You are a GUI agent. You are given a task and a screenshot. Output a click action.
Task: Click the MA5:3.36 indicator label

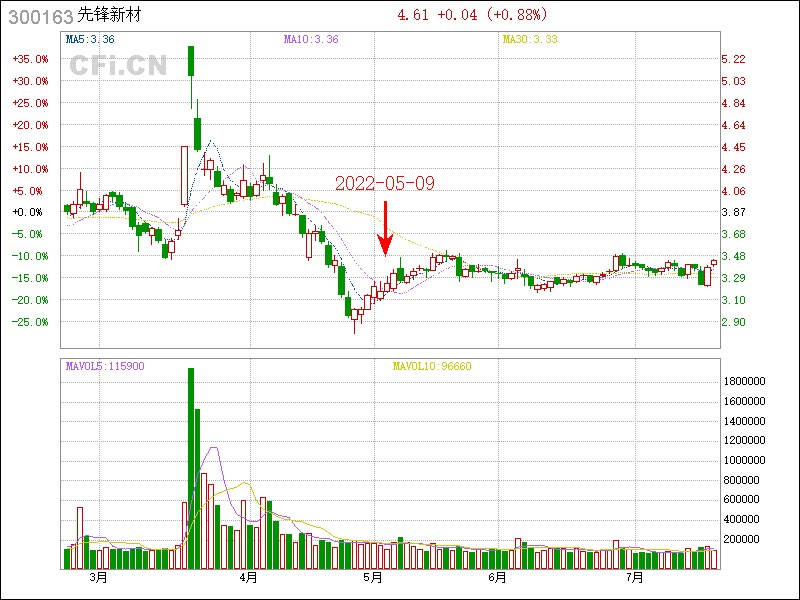point(90,39)
